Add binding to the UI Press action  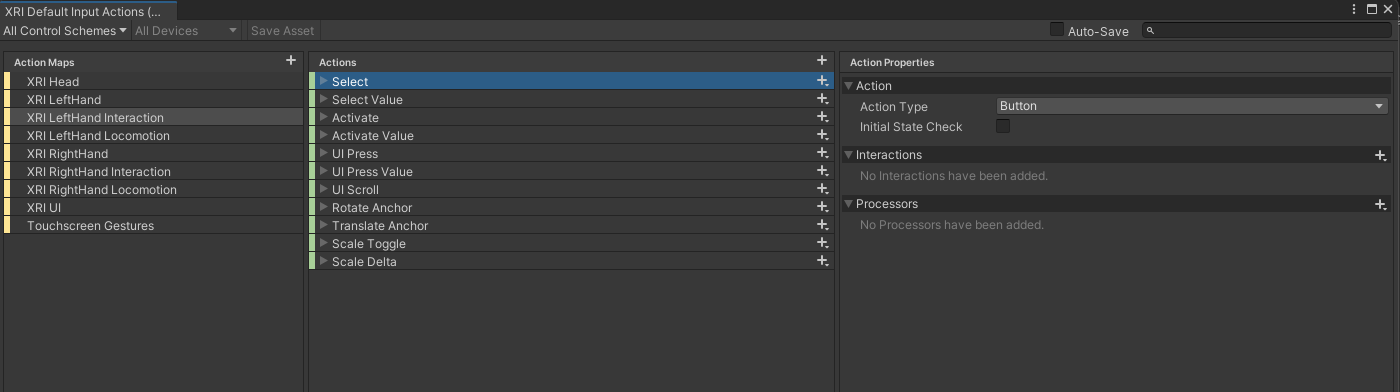click(822, 153)
